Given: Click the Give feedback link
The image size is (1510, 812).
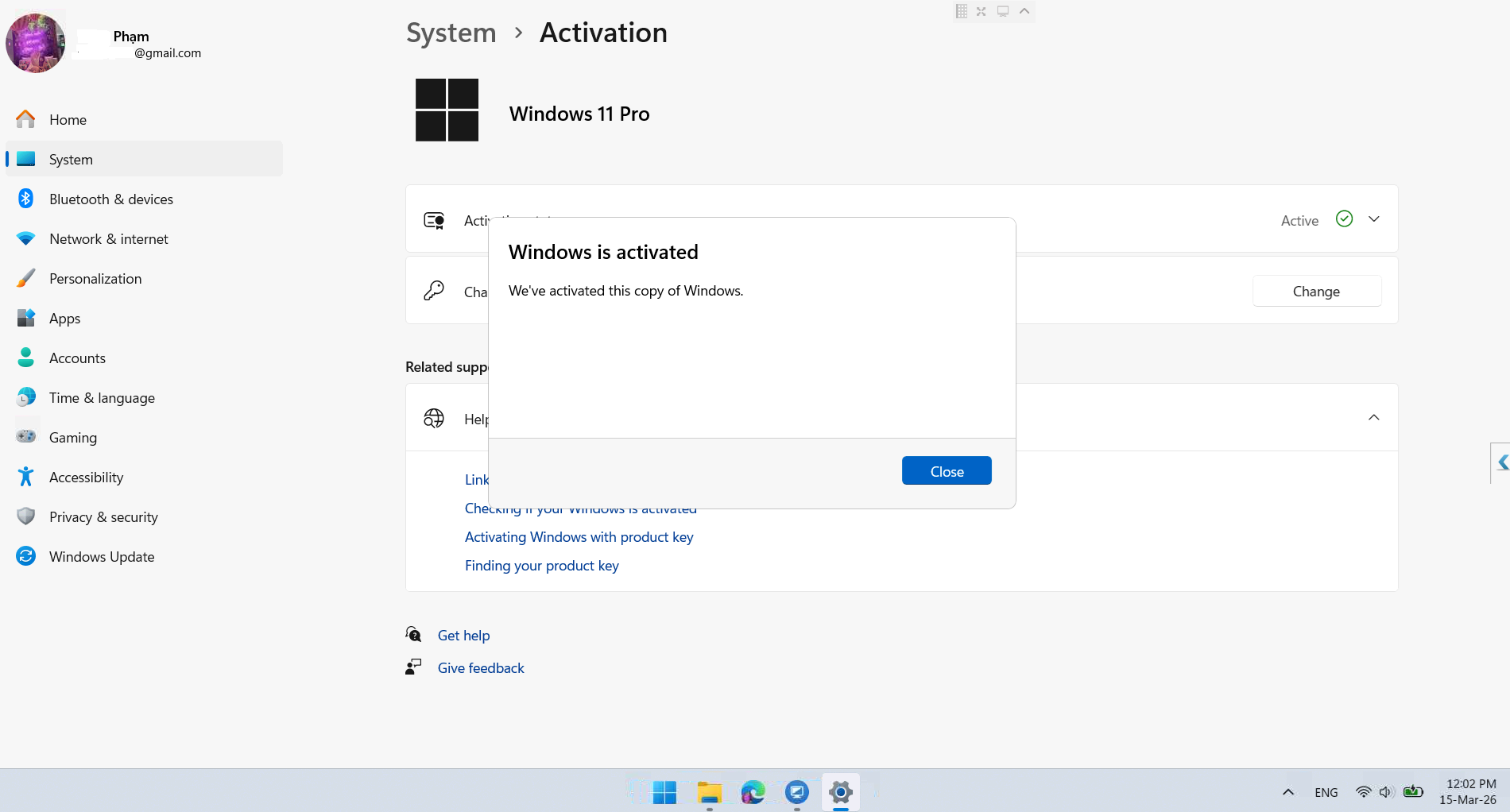Looking at the screenshot, I should click(x=481, y=668).
